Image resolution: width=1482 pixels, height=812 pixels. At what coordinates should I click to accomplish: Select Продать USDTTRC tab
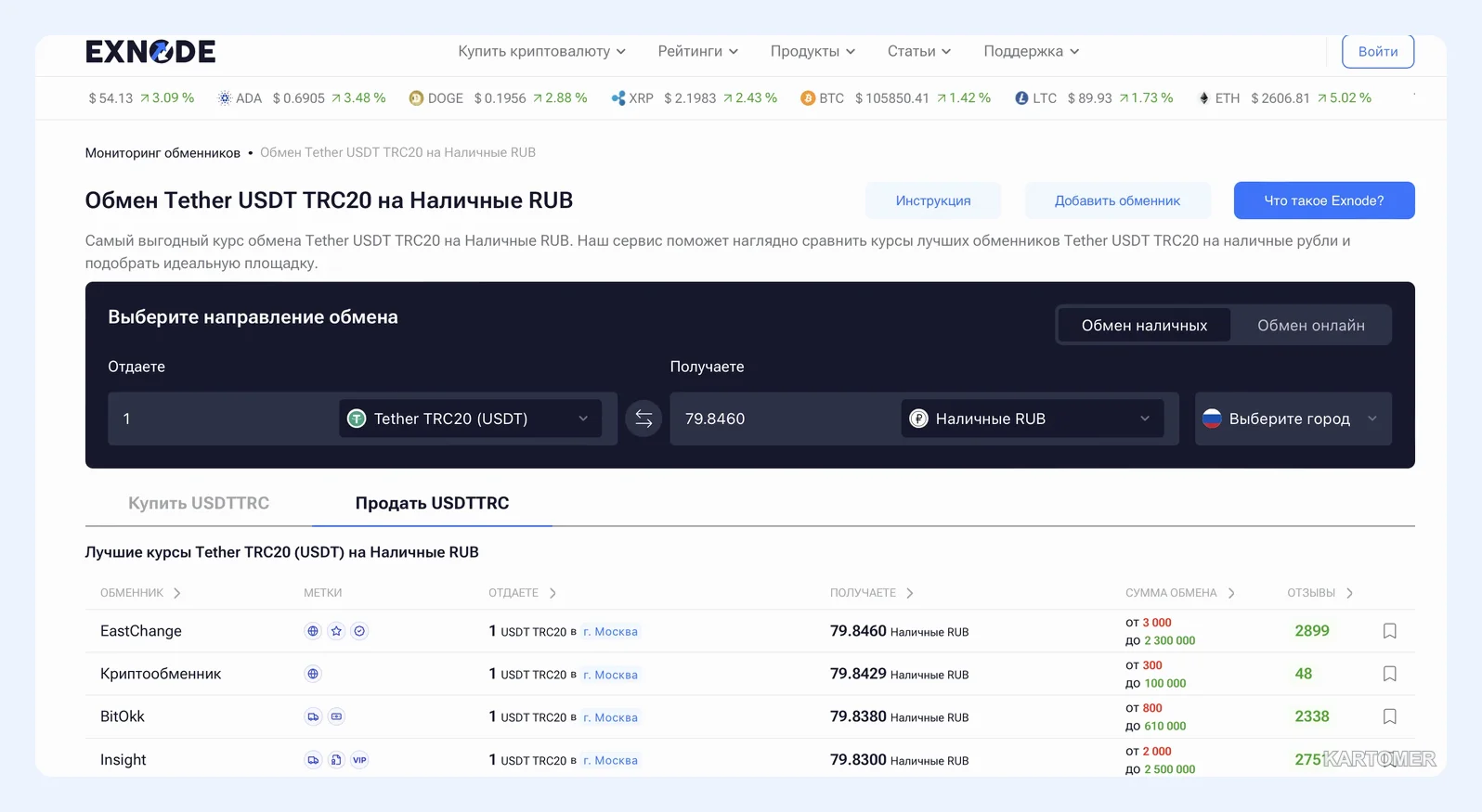click(432, 503)
